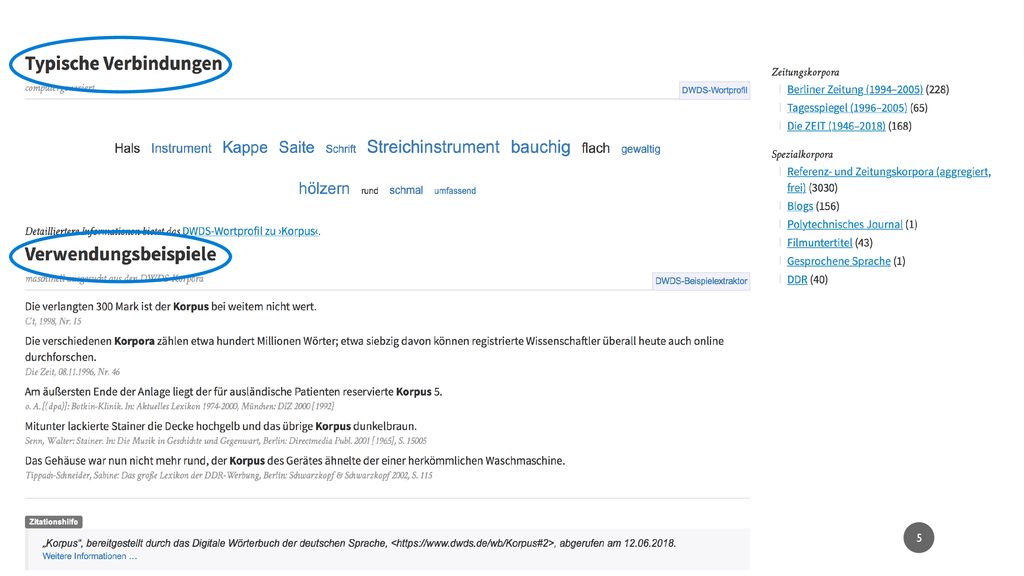This screenshot has width=1024, height=576.
Task: Open Referenz- und Zeitungskorpora aggregated link
Action: pyautogui.click(x=889, y=180)
